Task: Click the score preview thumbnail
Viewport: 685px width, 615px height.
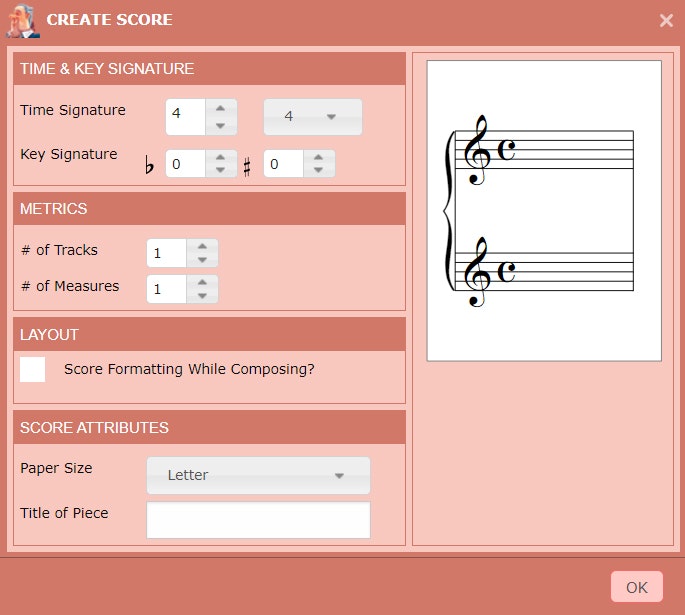Action: 544,211
